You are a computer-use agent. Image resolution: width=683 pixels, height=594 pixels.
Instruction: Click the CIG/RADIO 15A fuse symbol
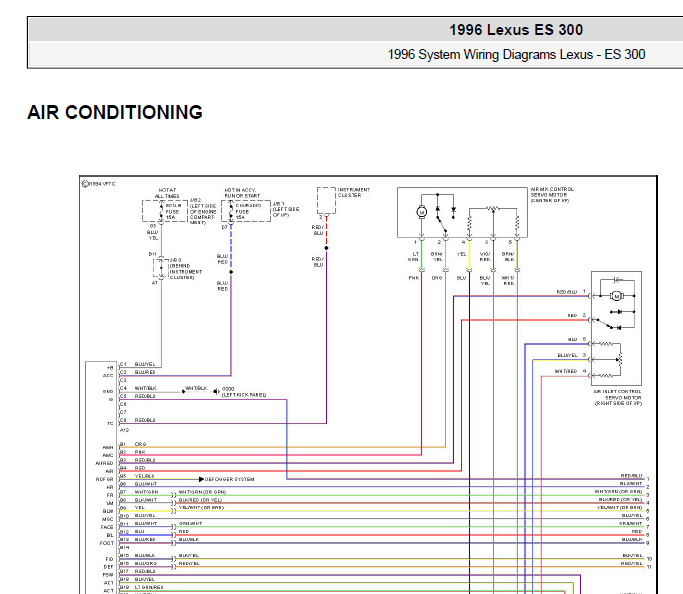click(x=231, y=211)
